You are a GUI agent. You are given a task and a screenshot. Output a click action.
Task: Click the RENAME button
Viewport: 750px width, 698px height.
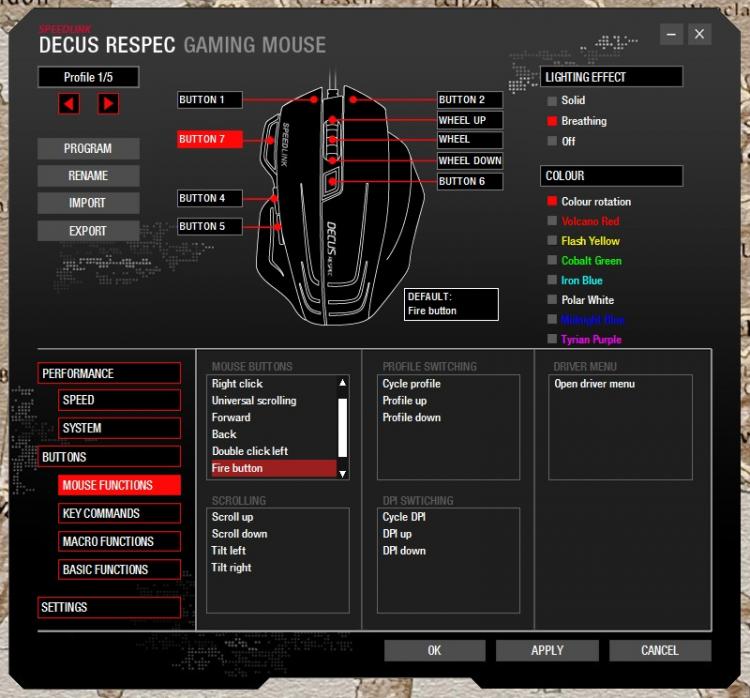click(88, 176)
